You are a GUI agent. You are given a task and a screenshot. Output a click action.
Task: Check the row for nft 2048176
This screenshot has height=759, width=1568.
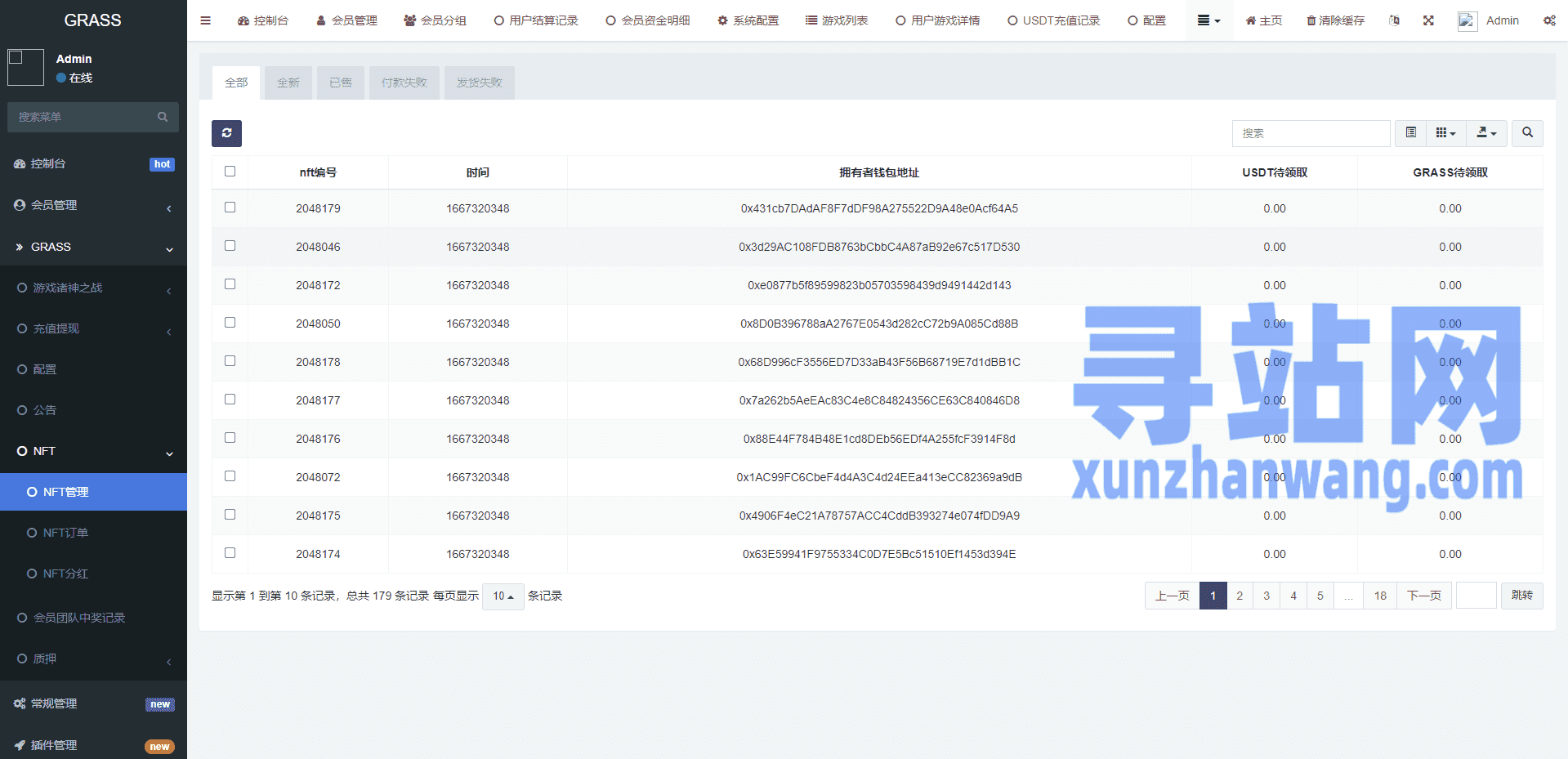230,438
